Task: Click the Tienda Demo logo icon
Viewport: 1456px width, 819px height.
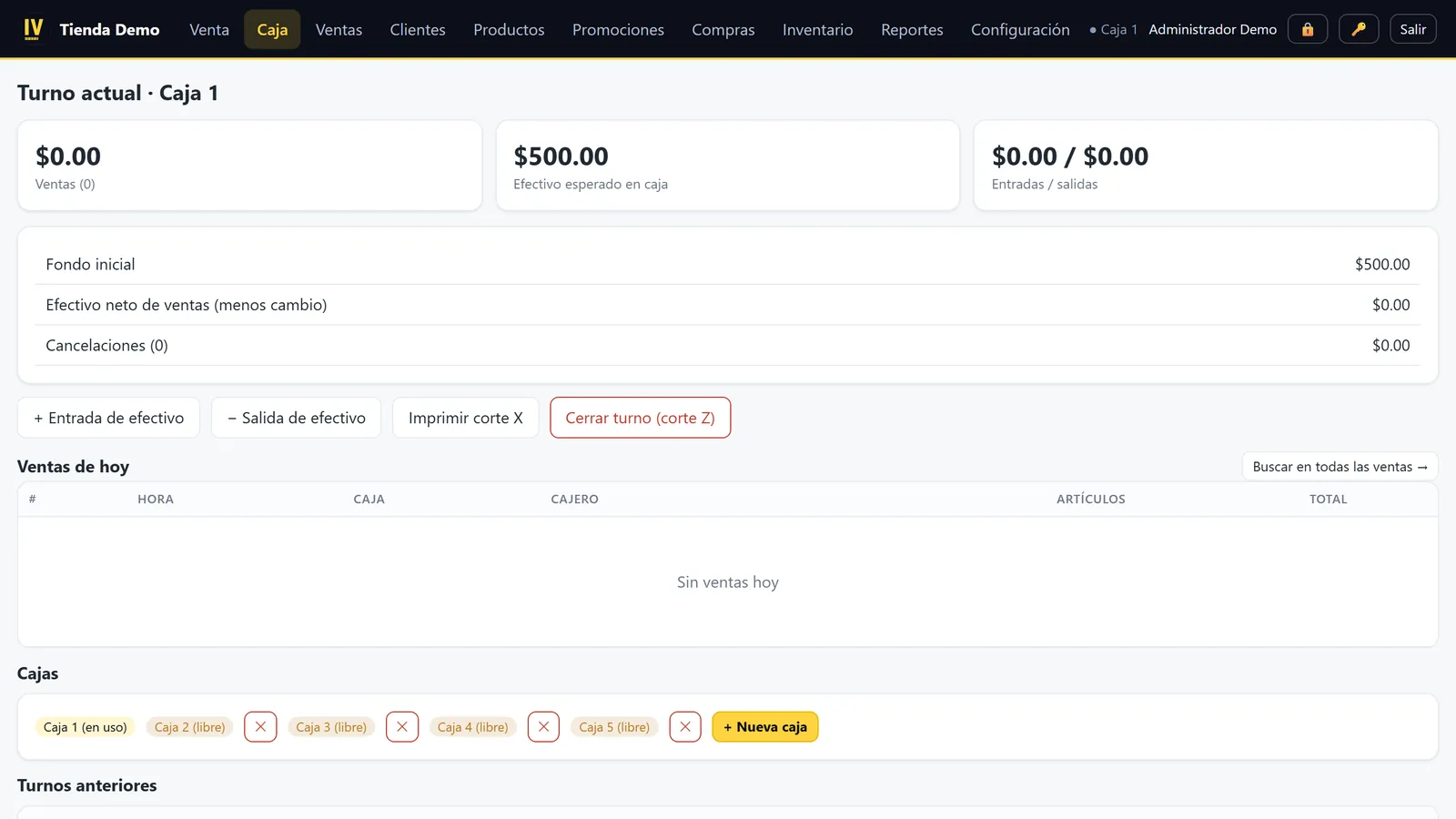Action: (33, 29)
